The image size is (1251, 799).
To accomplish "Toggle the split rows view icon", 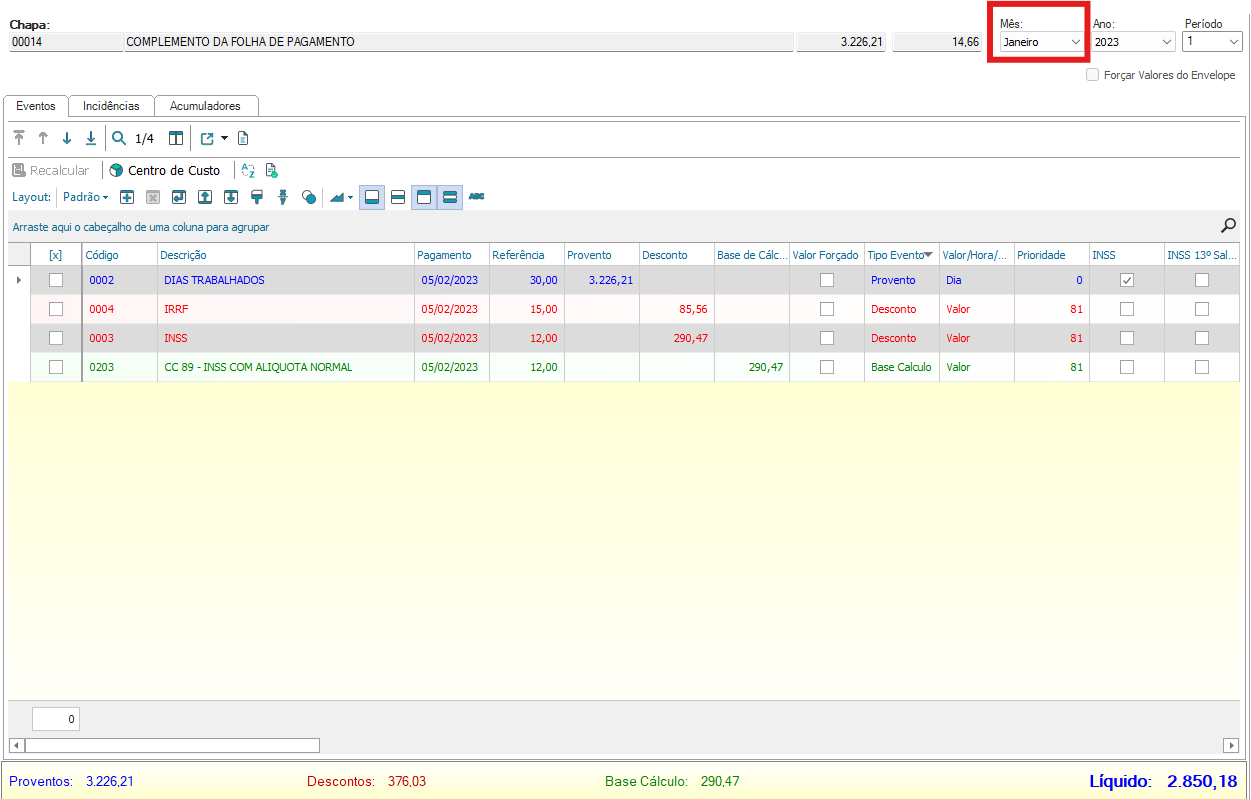I will 398,198.
